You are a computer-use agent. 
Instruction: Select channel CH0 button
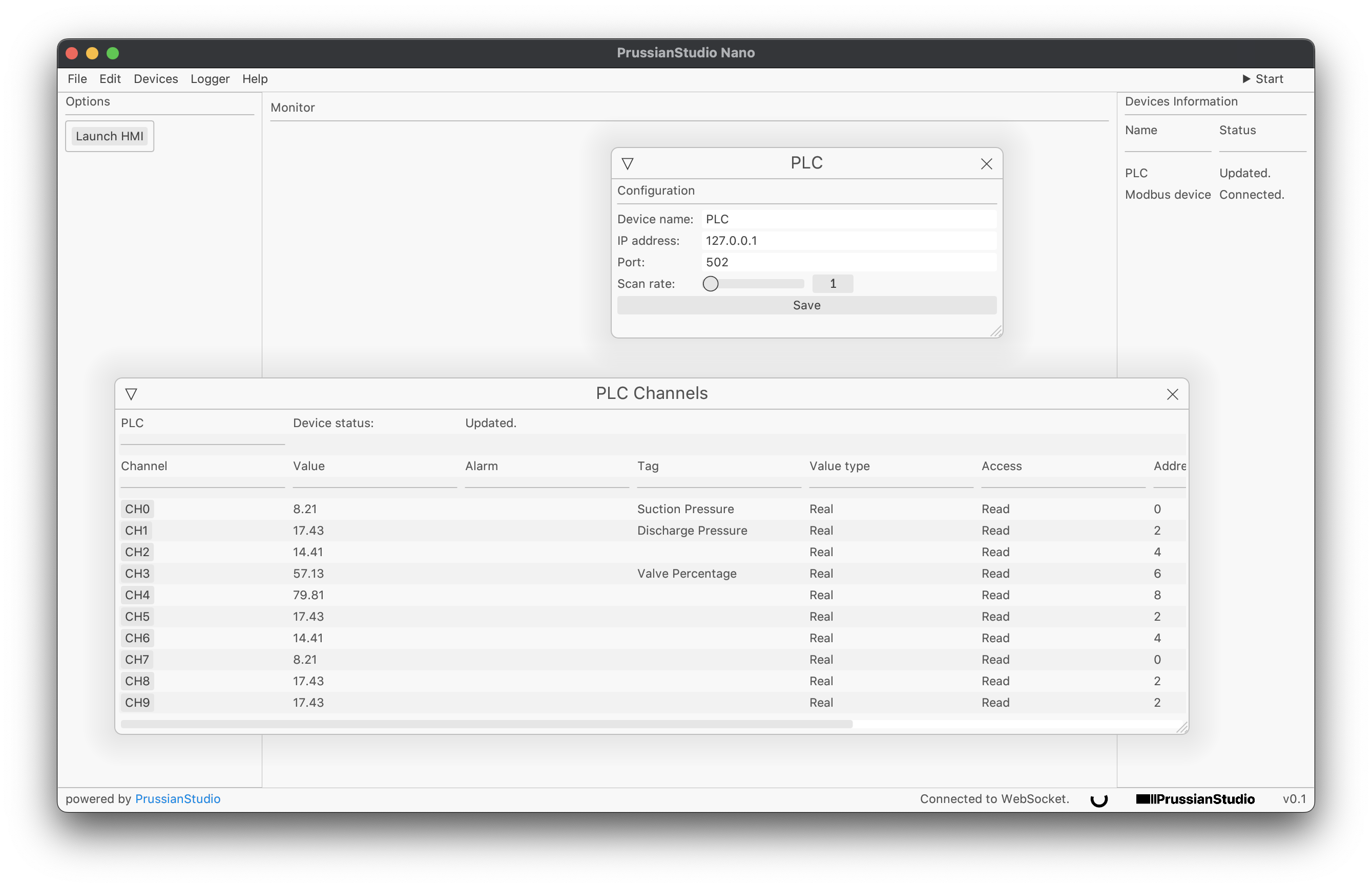coord(137,509)
